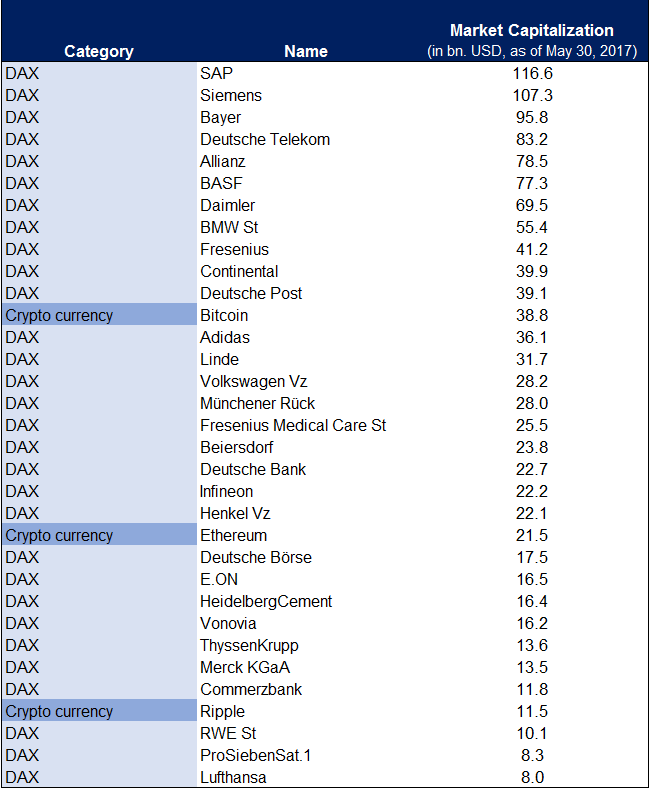Click the Vonovia cell
The image size is (652, 791).
coord(228,624)
